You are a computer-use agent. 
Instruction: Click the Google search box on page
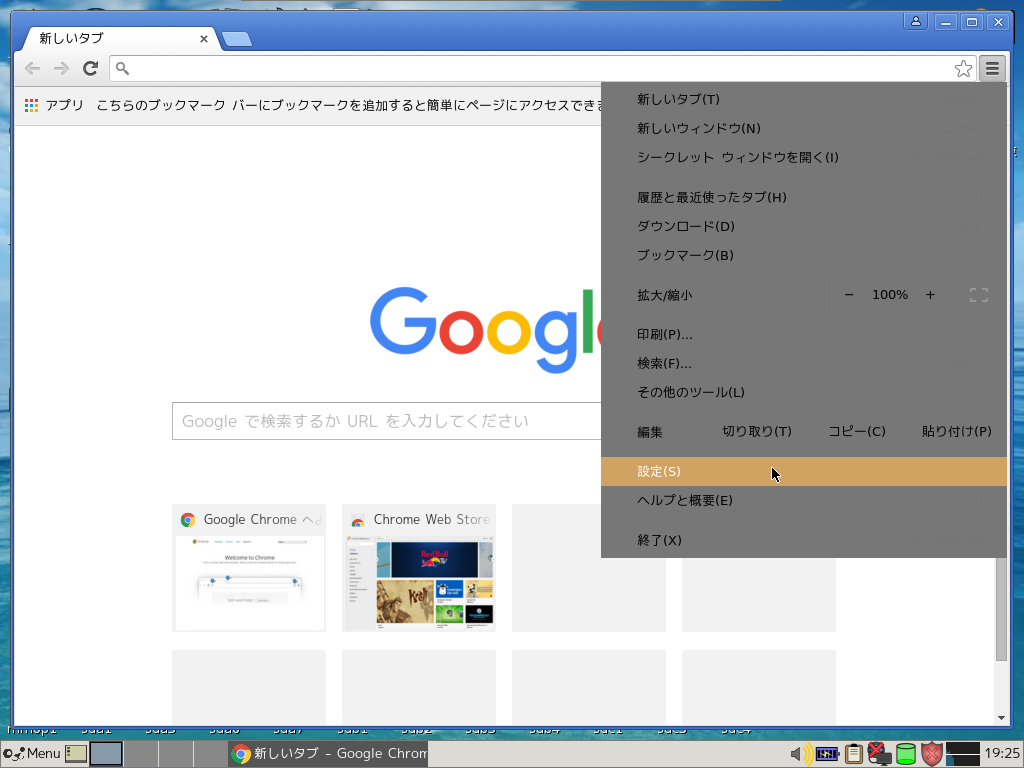point(387,421)
